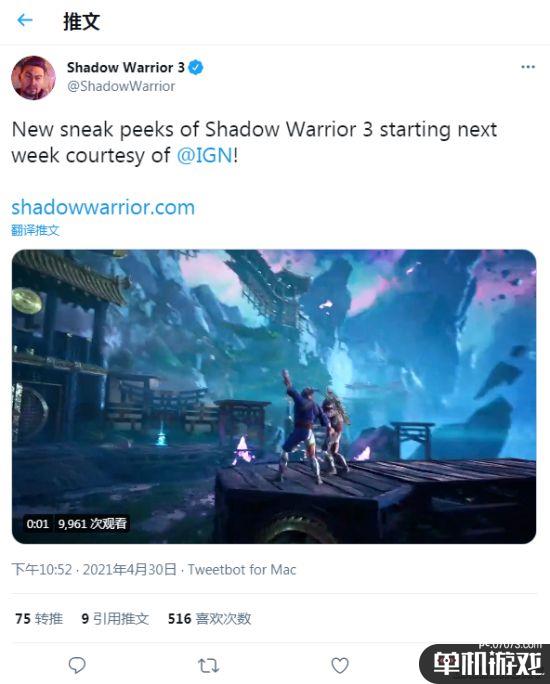The width and height of the screenshot is (550, 684).
Task: Click the 推文 page title
Action: click(82, 21)
